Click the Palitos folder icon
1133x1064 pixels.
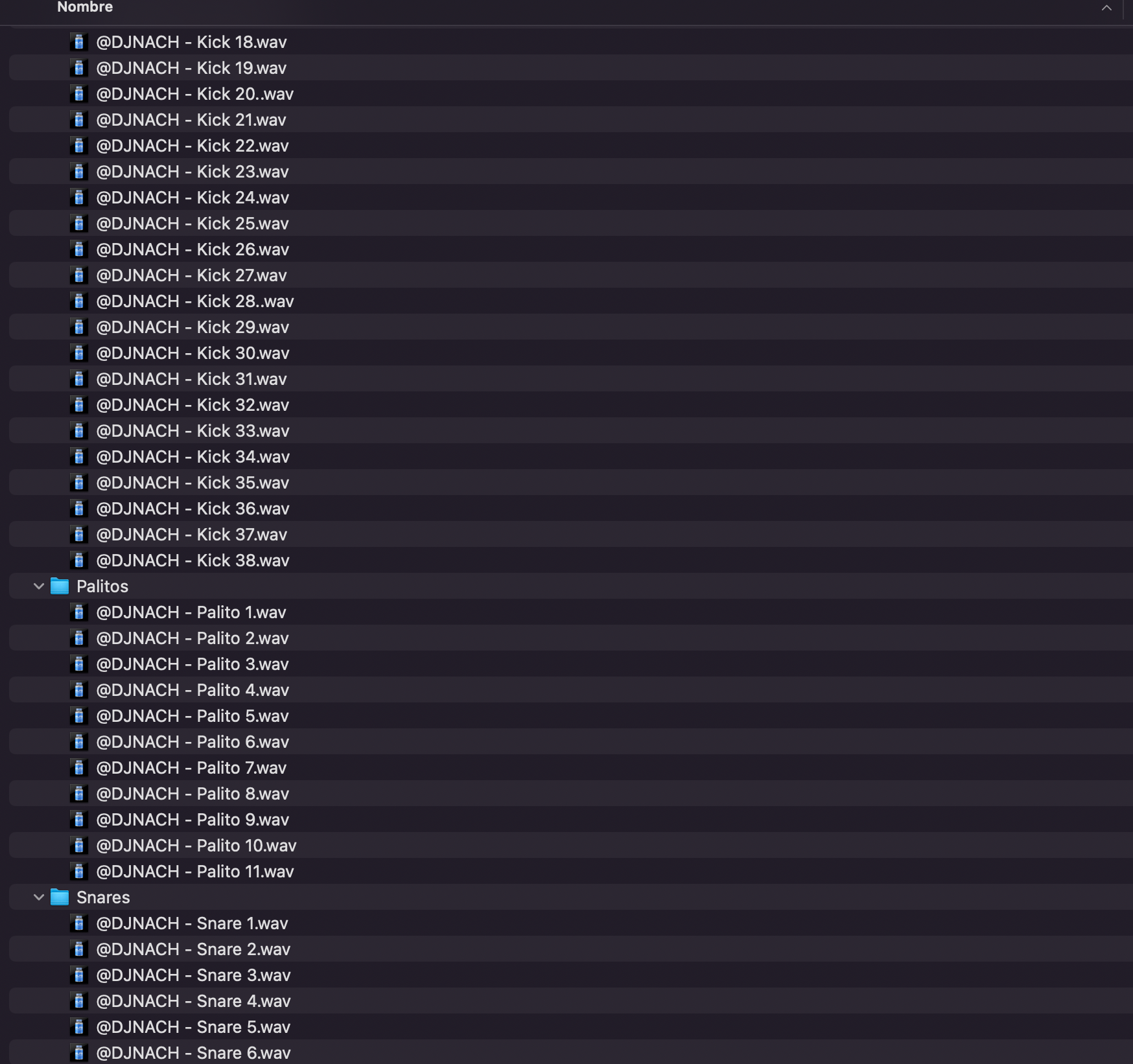[x=60, y=586]
